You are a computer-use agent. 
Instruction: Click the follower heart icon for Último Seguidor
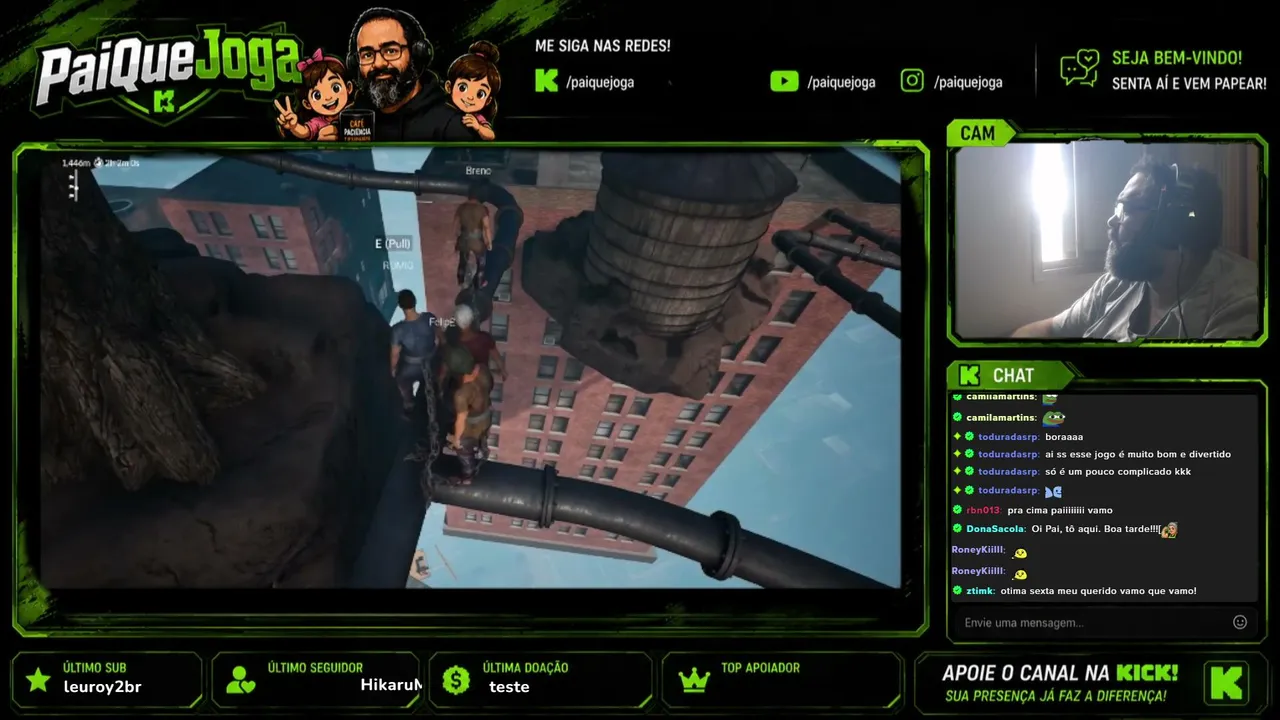point(241,680)
